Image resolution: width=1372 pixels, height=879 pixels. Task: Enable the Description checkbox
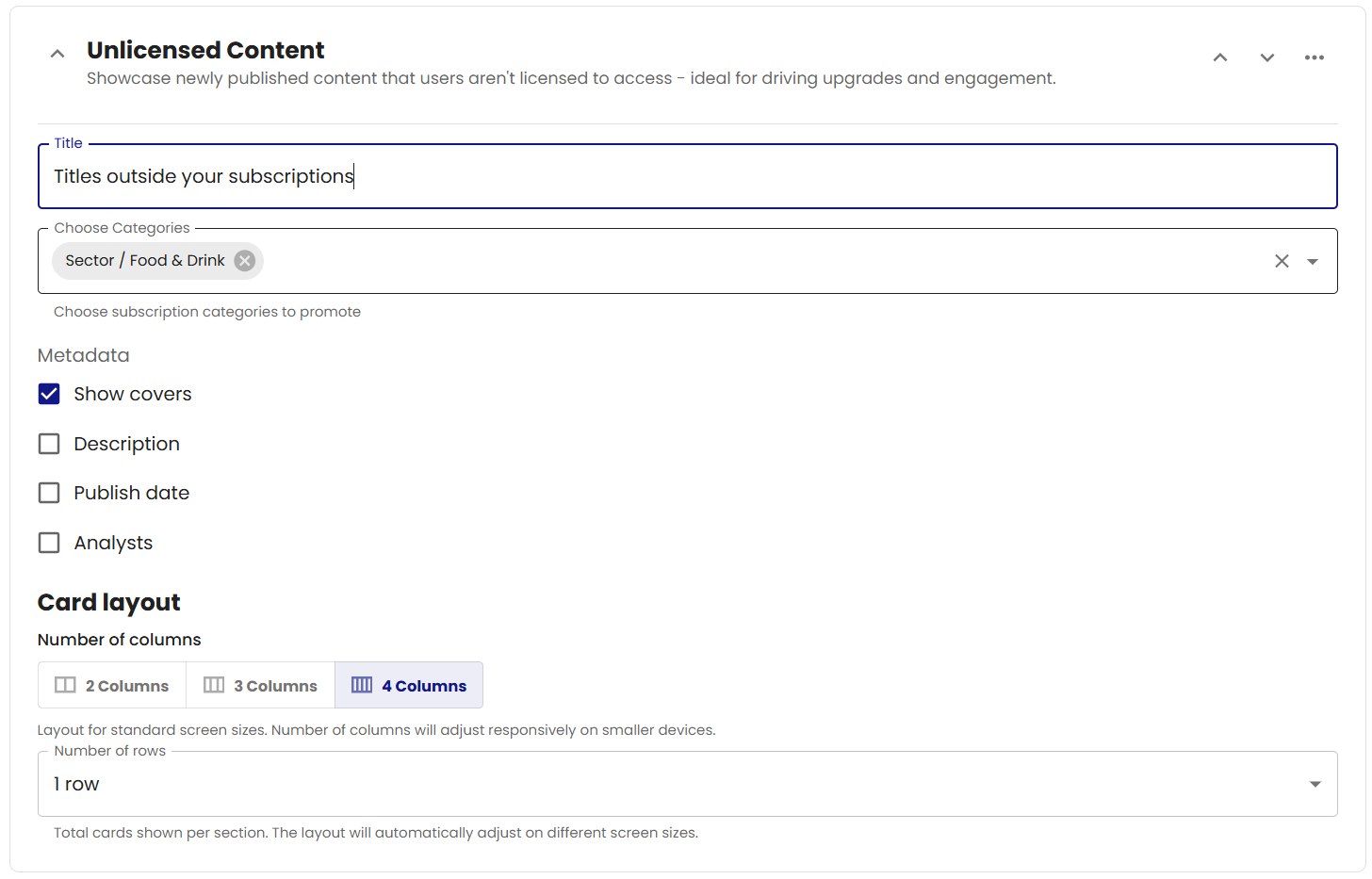point(49,444)
